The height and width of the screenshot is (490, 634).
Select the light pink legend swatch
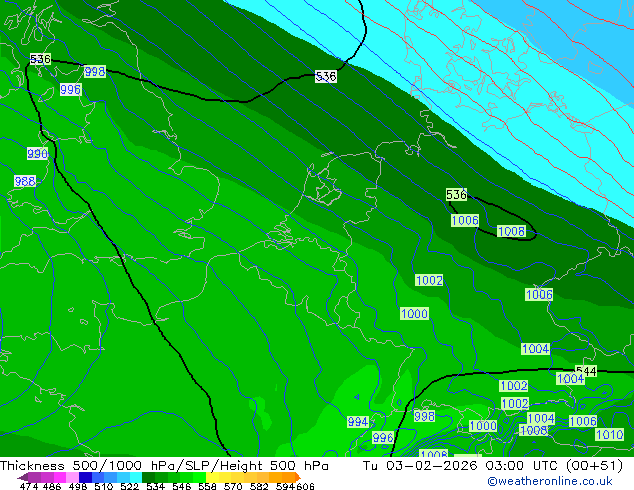[x=72, y=477]
